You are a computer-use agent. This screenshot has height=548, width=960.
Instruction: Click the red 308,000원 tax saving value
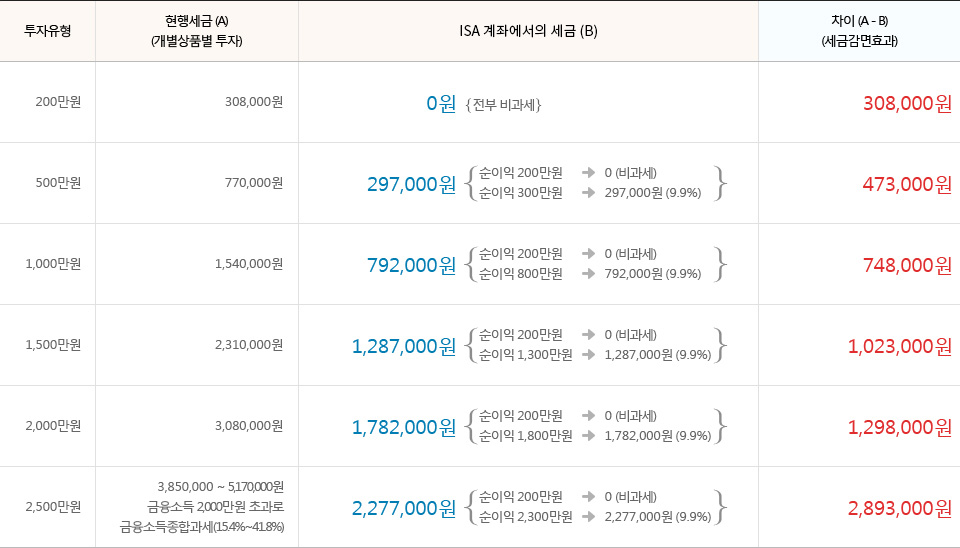click(x=907, y=103)
